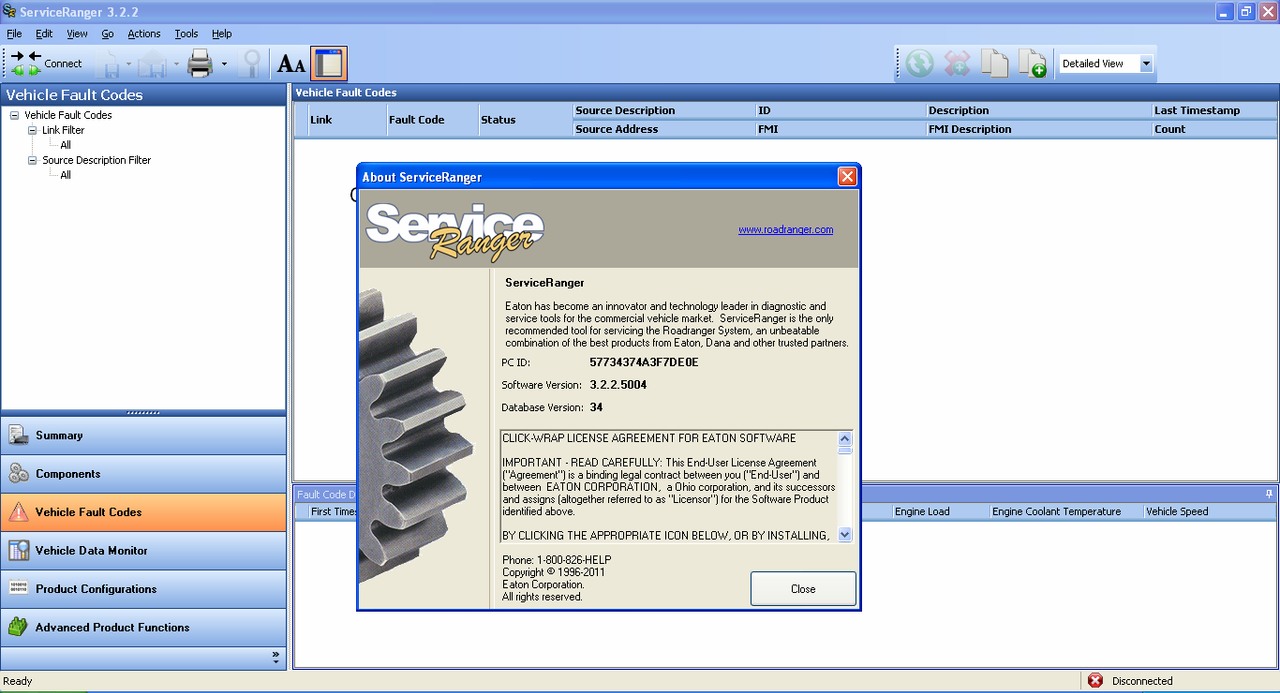Click the fault codes warning triangle icon

tap(18, 512)
